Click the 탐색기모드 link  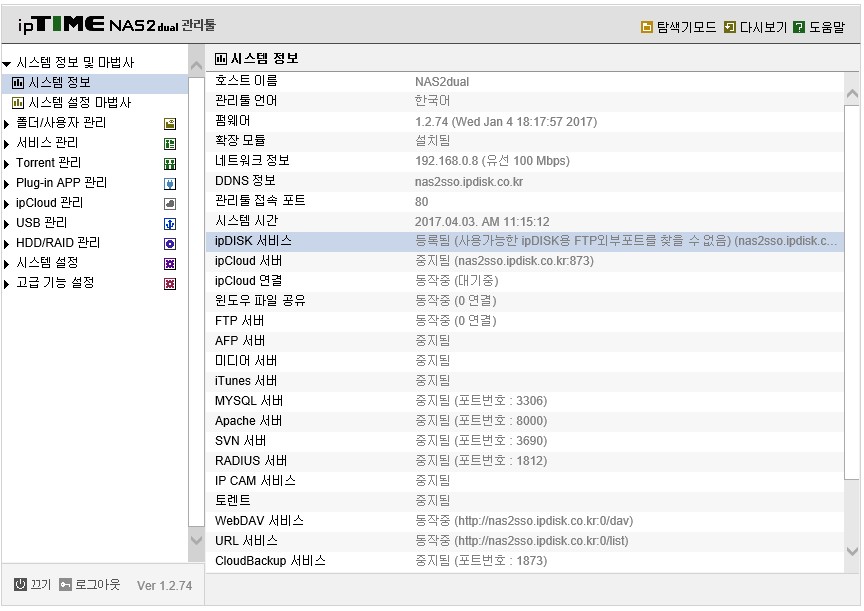pyautogui.click(x=687, y=27)
